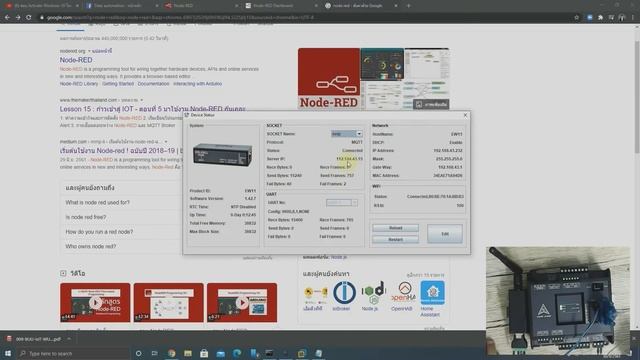640x360 pixels.
Task: Select the node-red Google search tab
Action: point(360,6)
